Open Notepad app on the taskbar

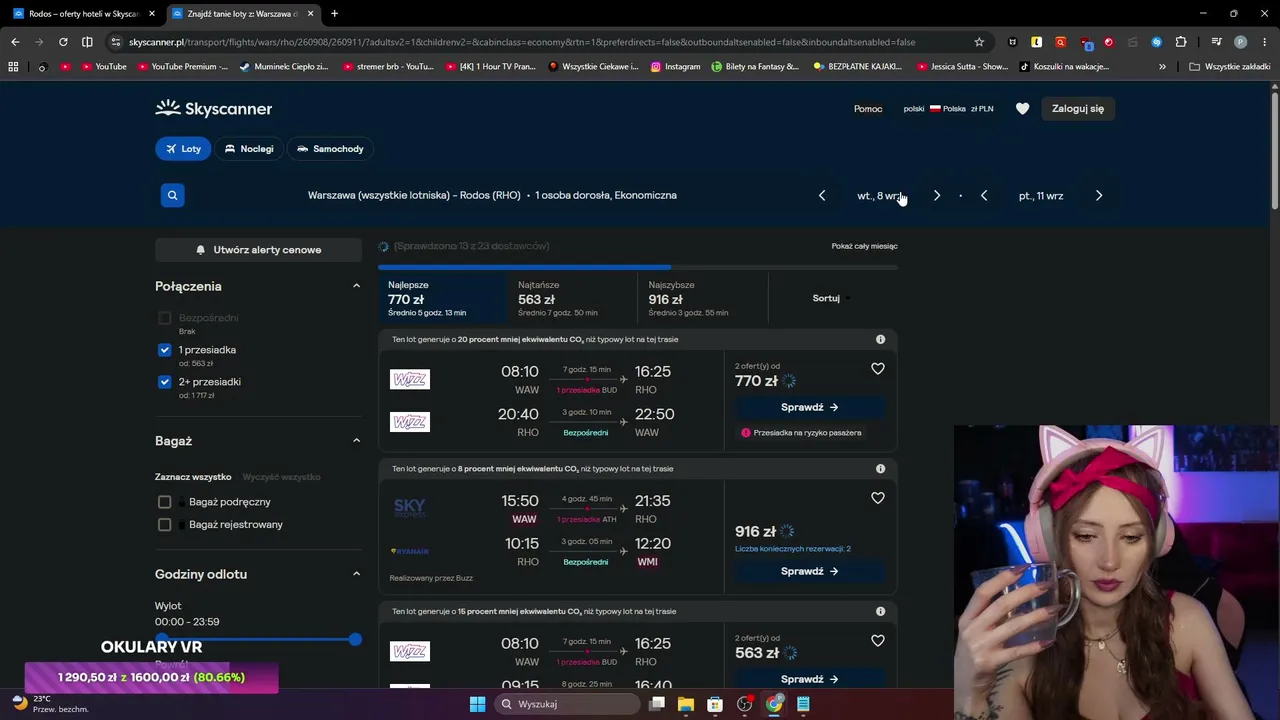point(802,704)
